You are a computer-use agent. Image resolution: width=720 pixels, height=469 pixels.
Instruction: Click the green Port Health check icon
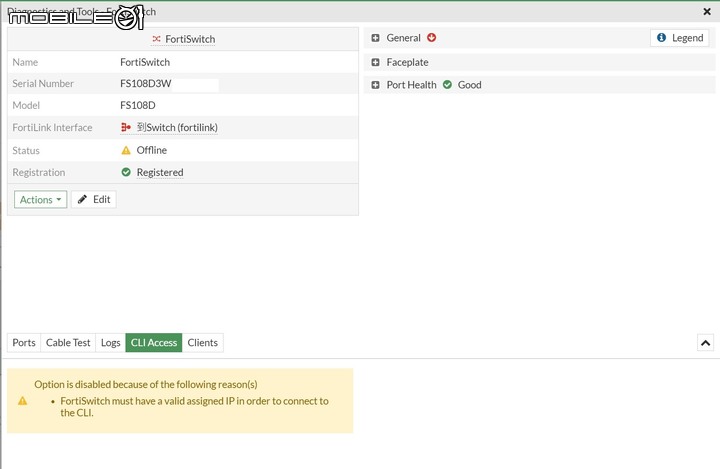point(447,85)
